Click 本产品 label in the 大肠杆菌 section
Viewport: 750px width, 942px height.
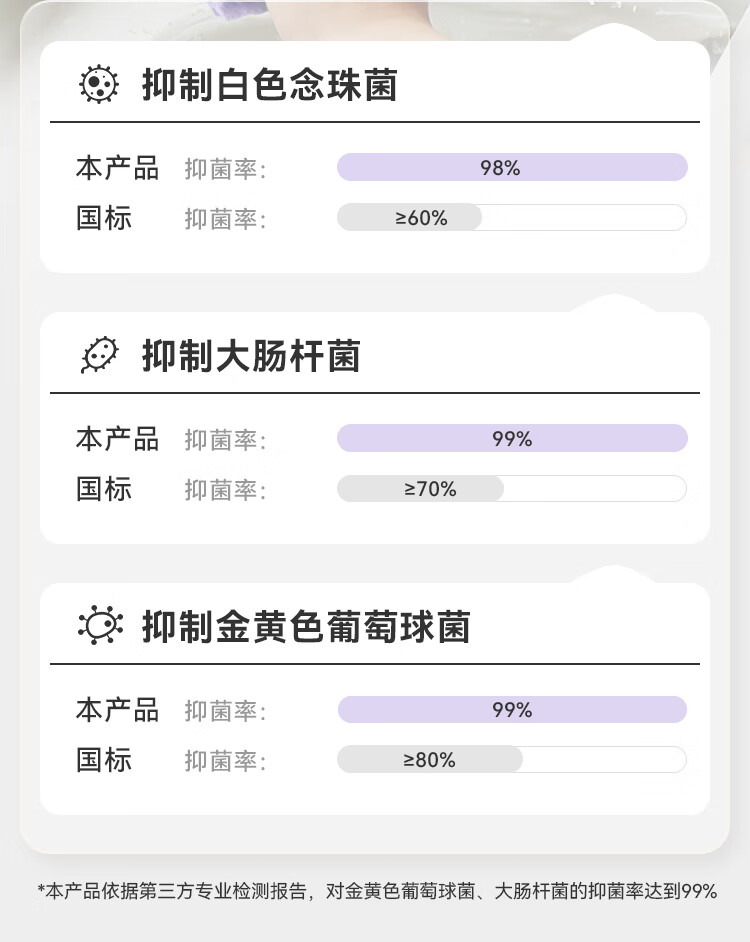coord(117,439)
